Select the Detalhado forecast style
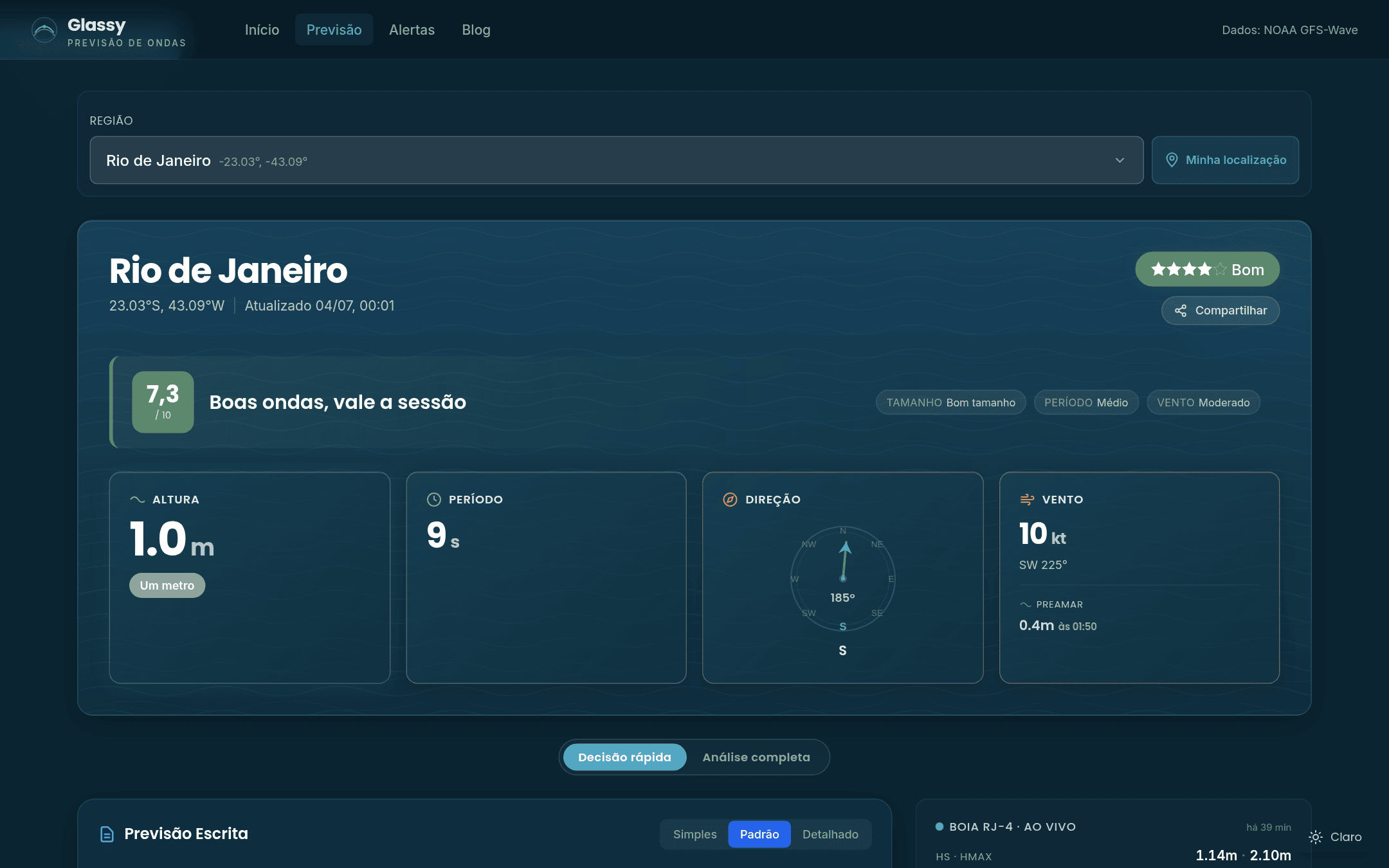This screenshot has width=1389, height=868. [830, 835]
